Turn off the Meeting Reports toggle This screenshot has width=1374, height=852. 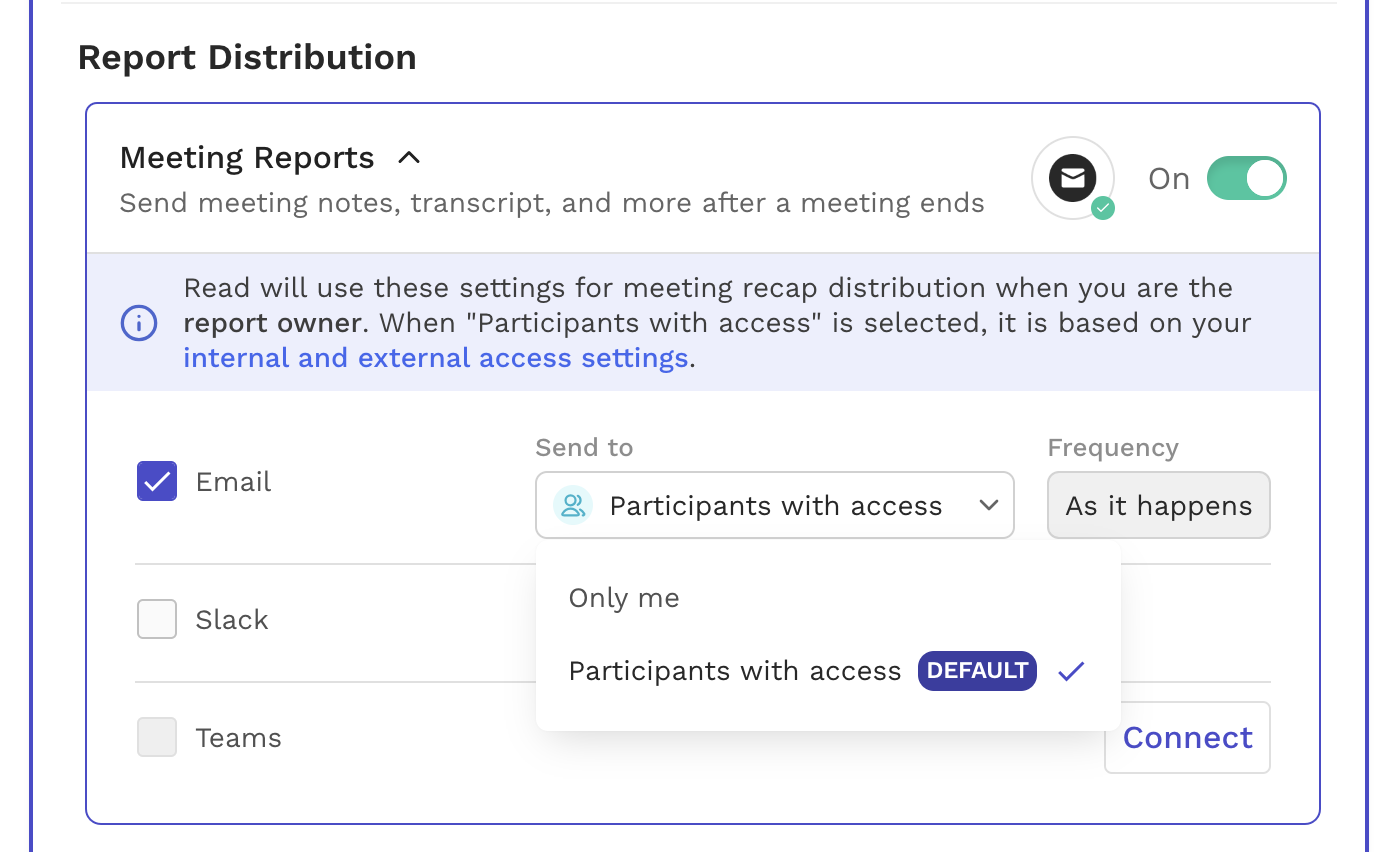click(1246, 178)
